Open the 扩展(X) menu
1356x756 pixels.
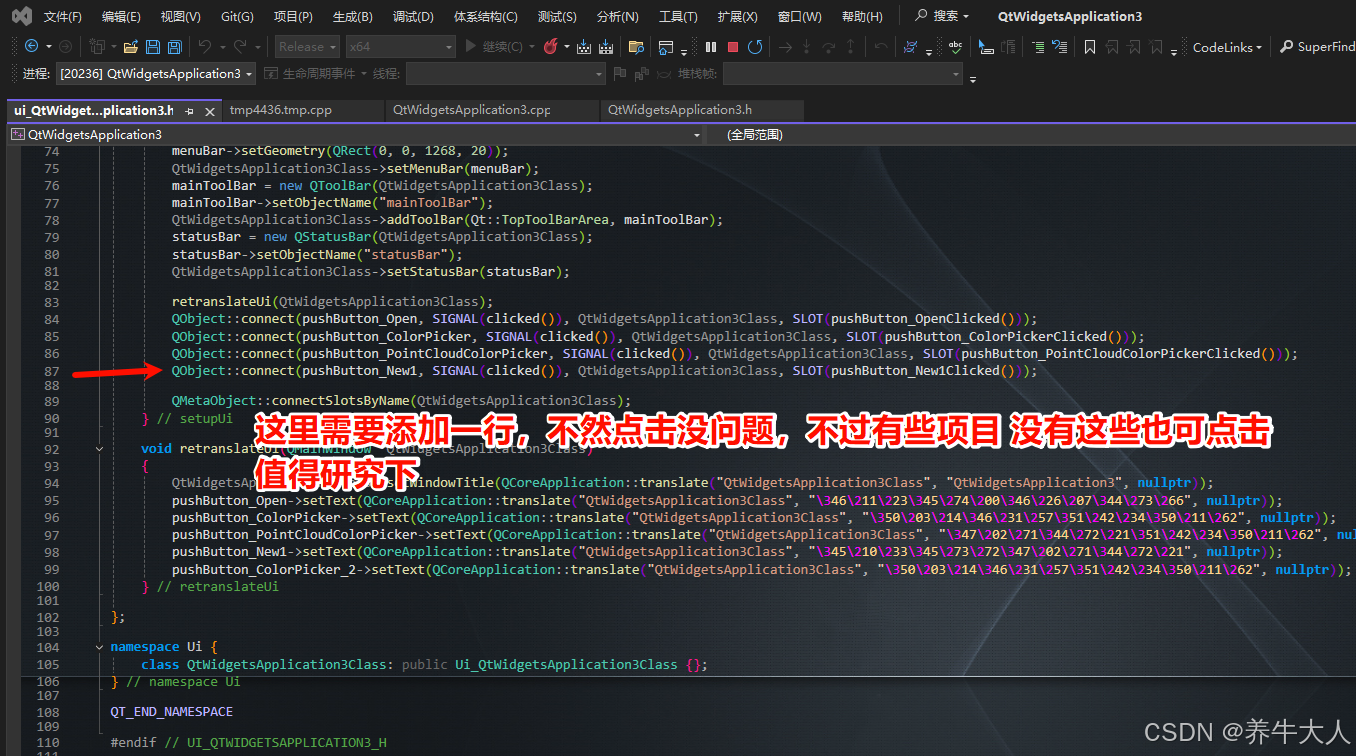pos(737,16)
